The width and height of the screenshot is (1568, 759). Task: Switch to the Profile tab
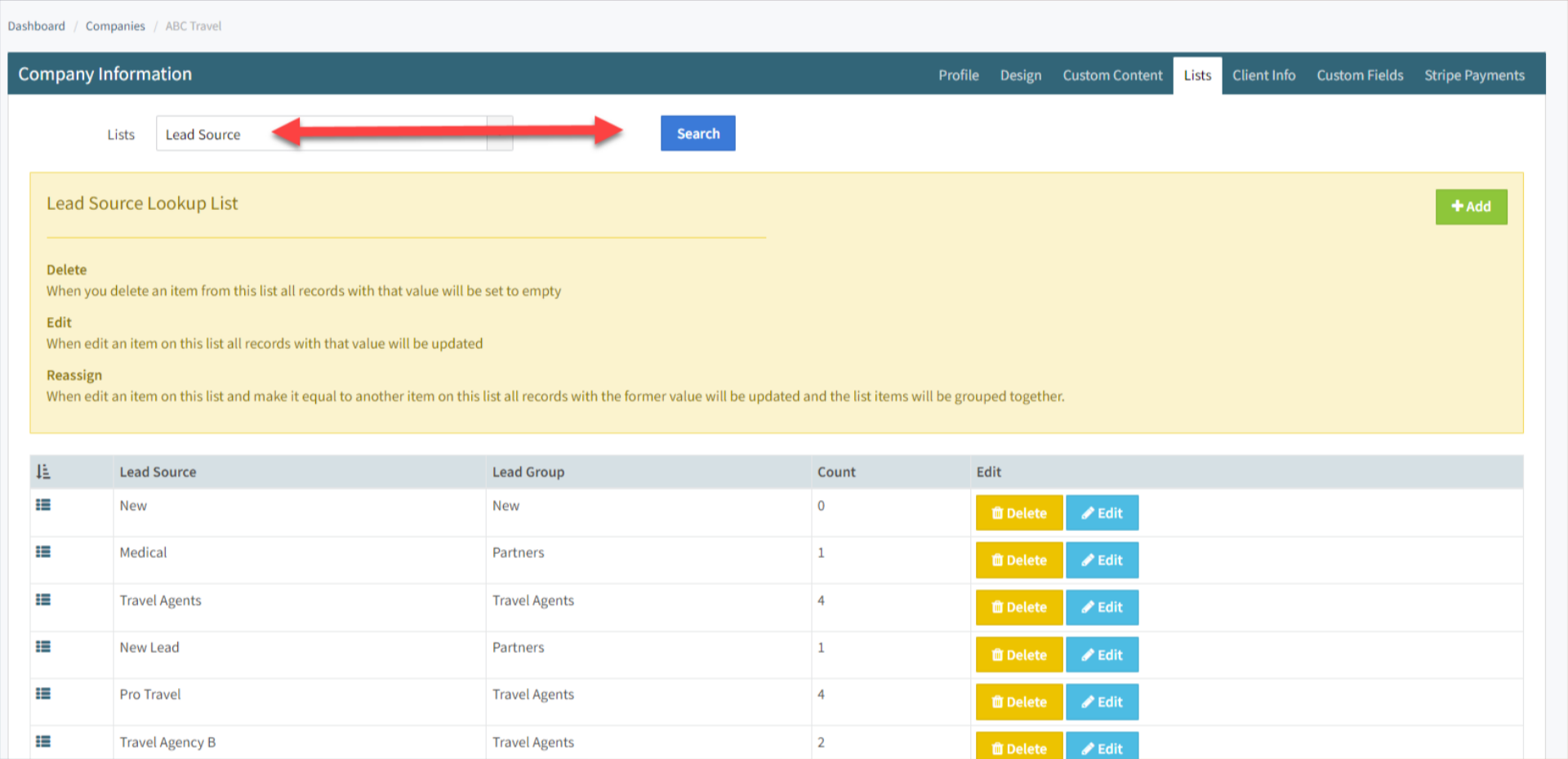tap(958, 75)
